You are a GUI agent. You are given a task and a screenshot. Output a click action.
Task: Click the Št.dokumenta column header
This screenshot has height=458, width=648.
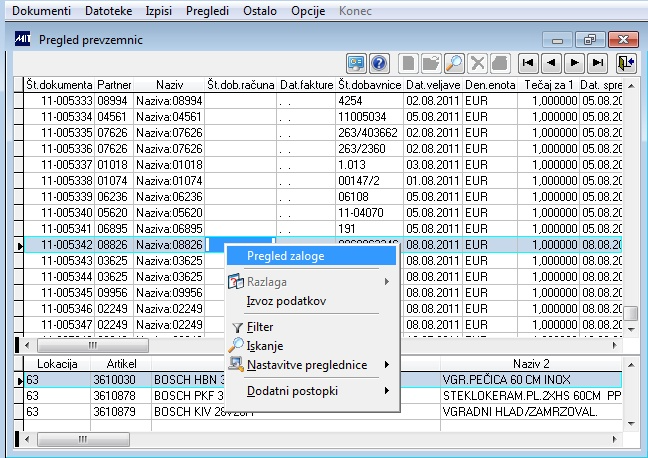point(59,85)
